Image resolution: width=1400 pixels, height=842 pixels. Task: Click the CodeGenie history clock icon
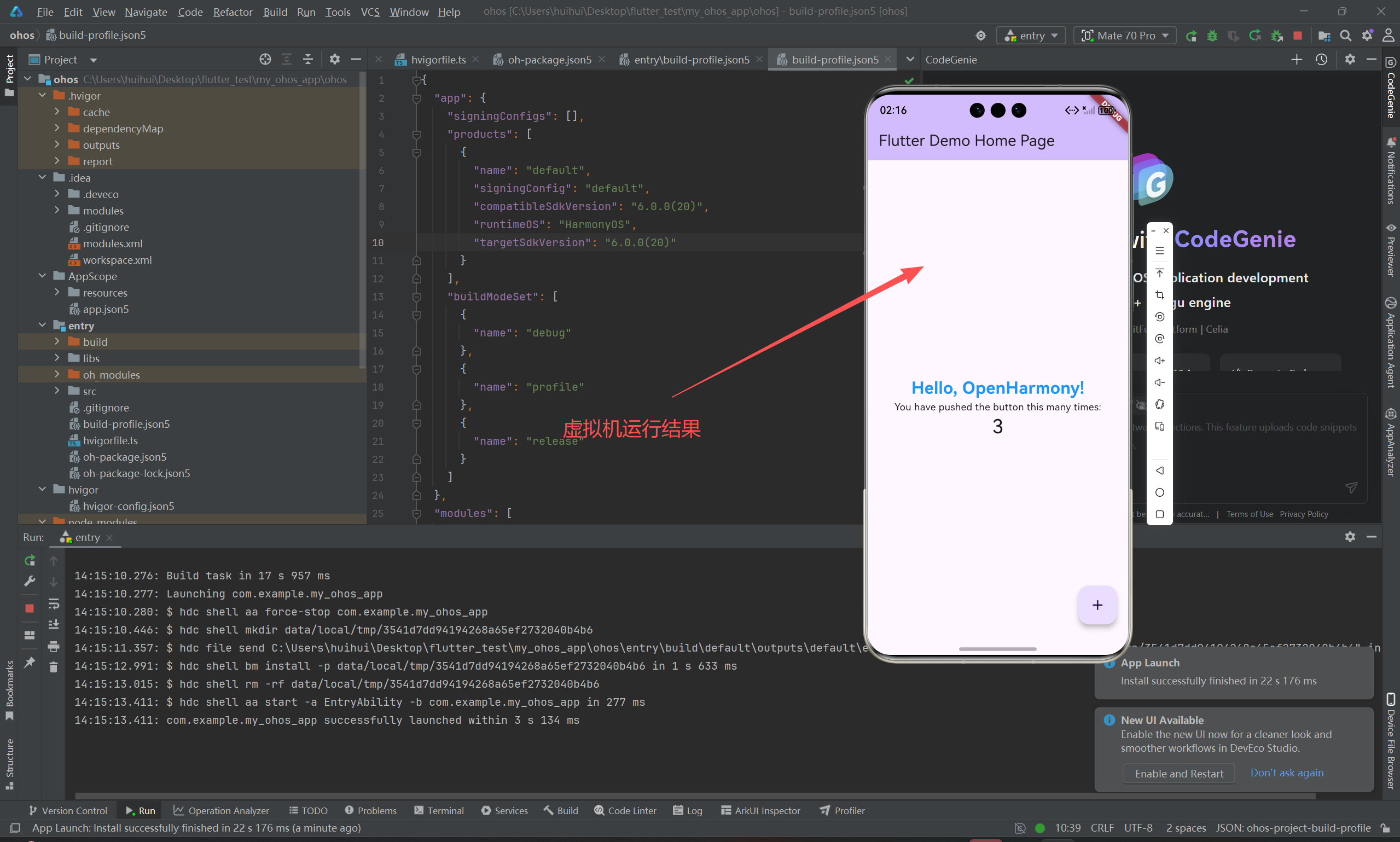pos(1321,60)
